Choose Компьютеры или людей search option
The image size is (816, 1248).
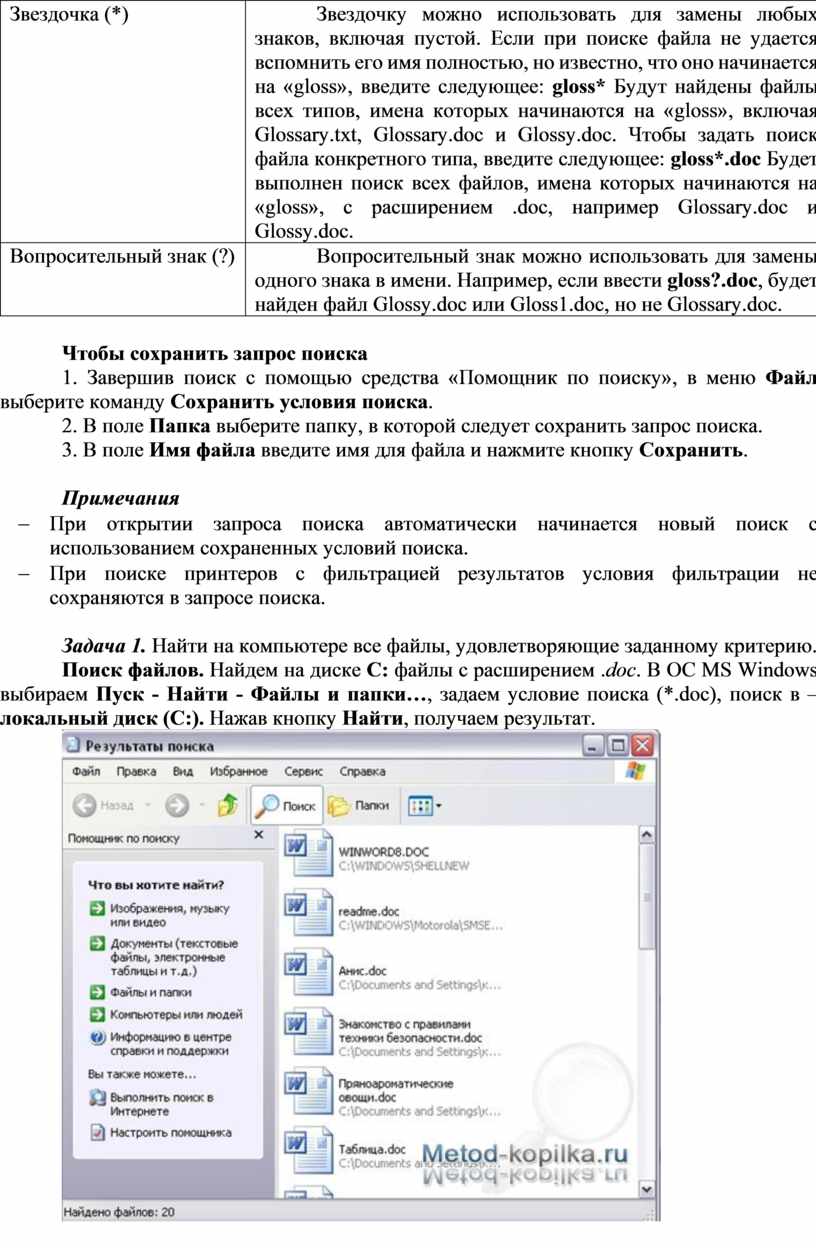coord(165,1014)
